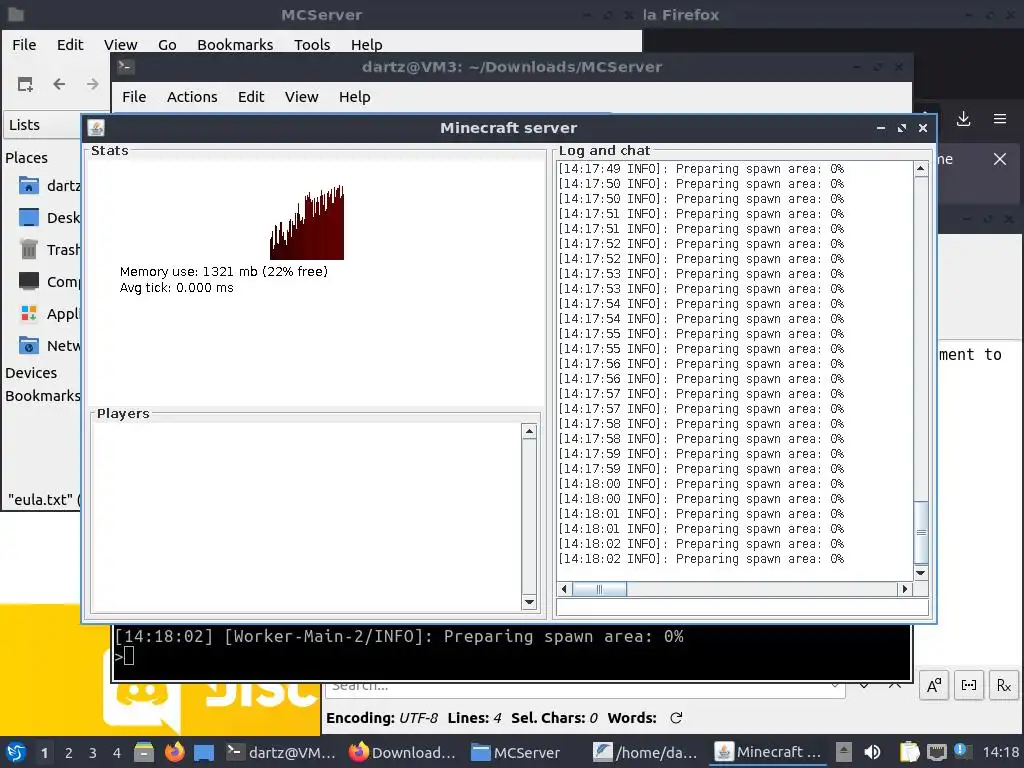Switch to workspace 3
Viewport: 1024px width, 768px height.
[x=93, y=753]
